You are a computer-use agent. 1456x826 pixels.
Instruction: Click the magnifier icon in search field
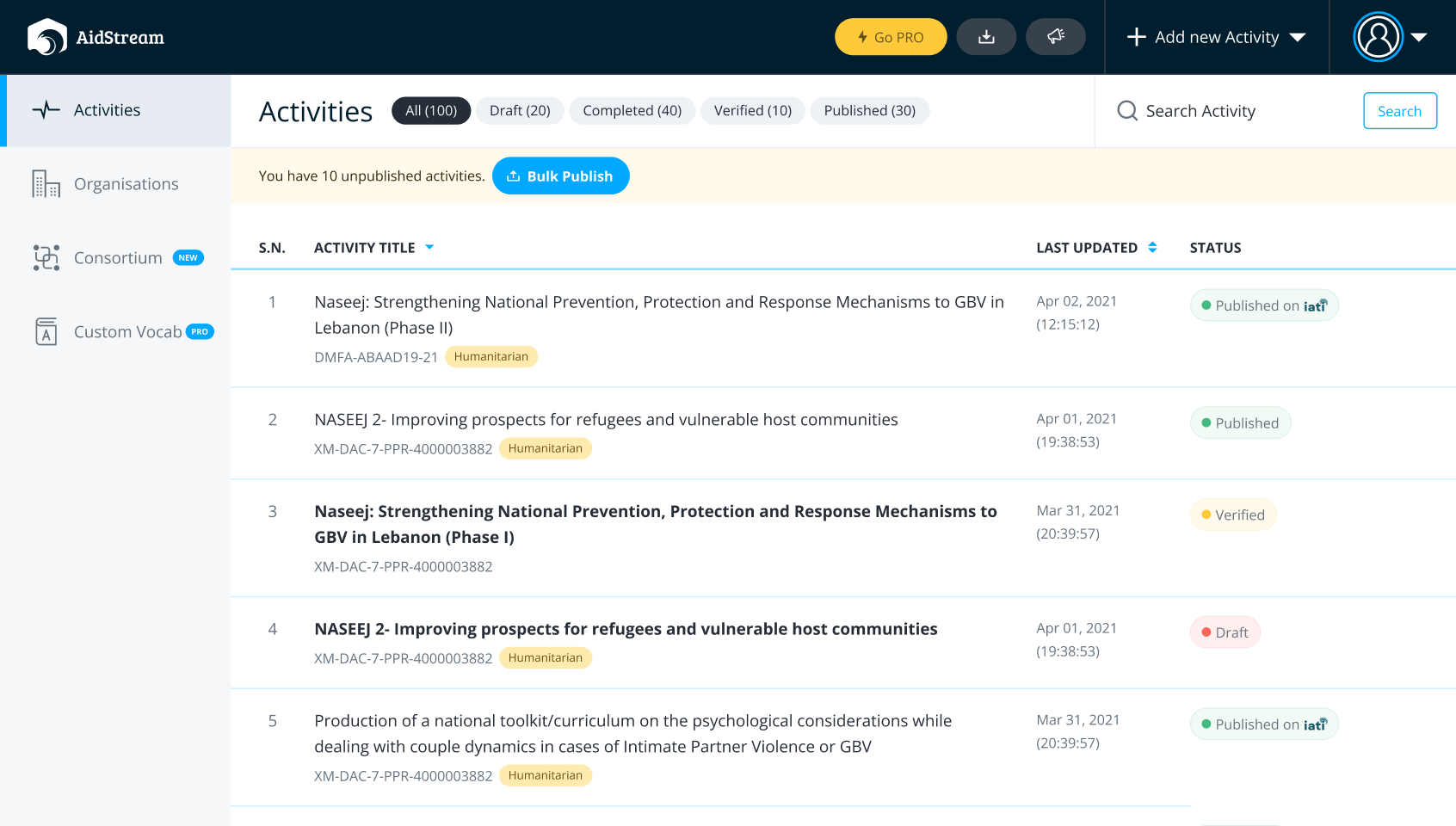coord(1127,111)
